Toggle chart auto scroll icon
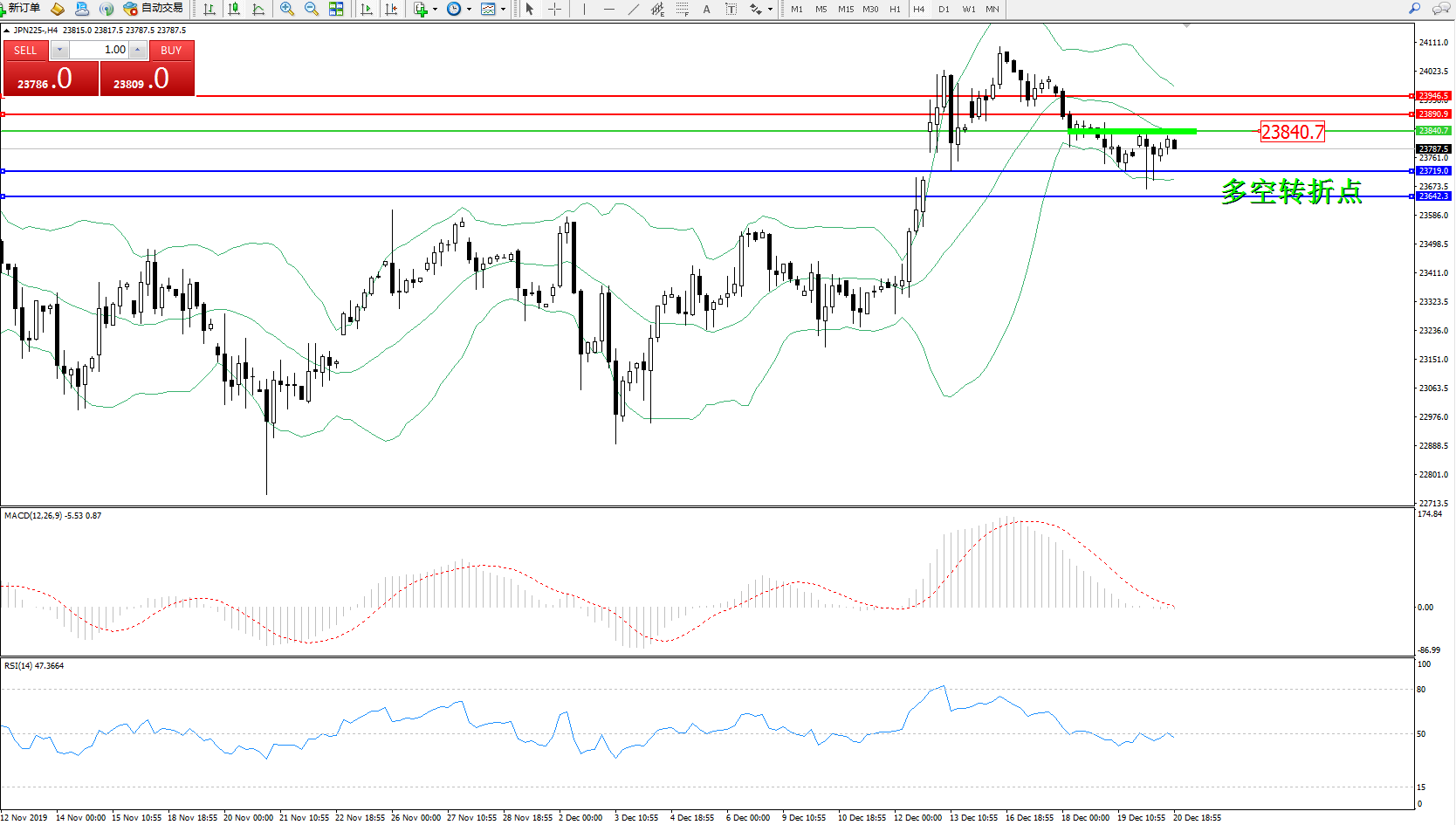1456x825 pixels. click(x=367, y=9)
